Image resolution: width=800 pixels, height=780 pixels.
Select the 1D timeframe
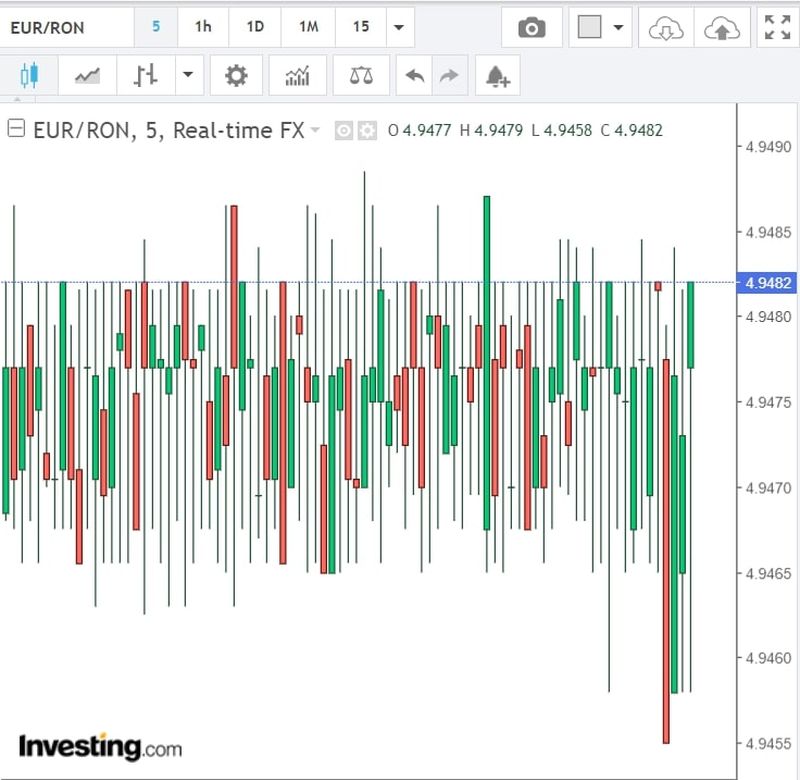(x=255, y=27)
